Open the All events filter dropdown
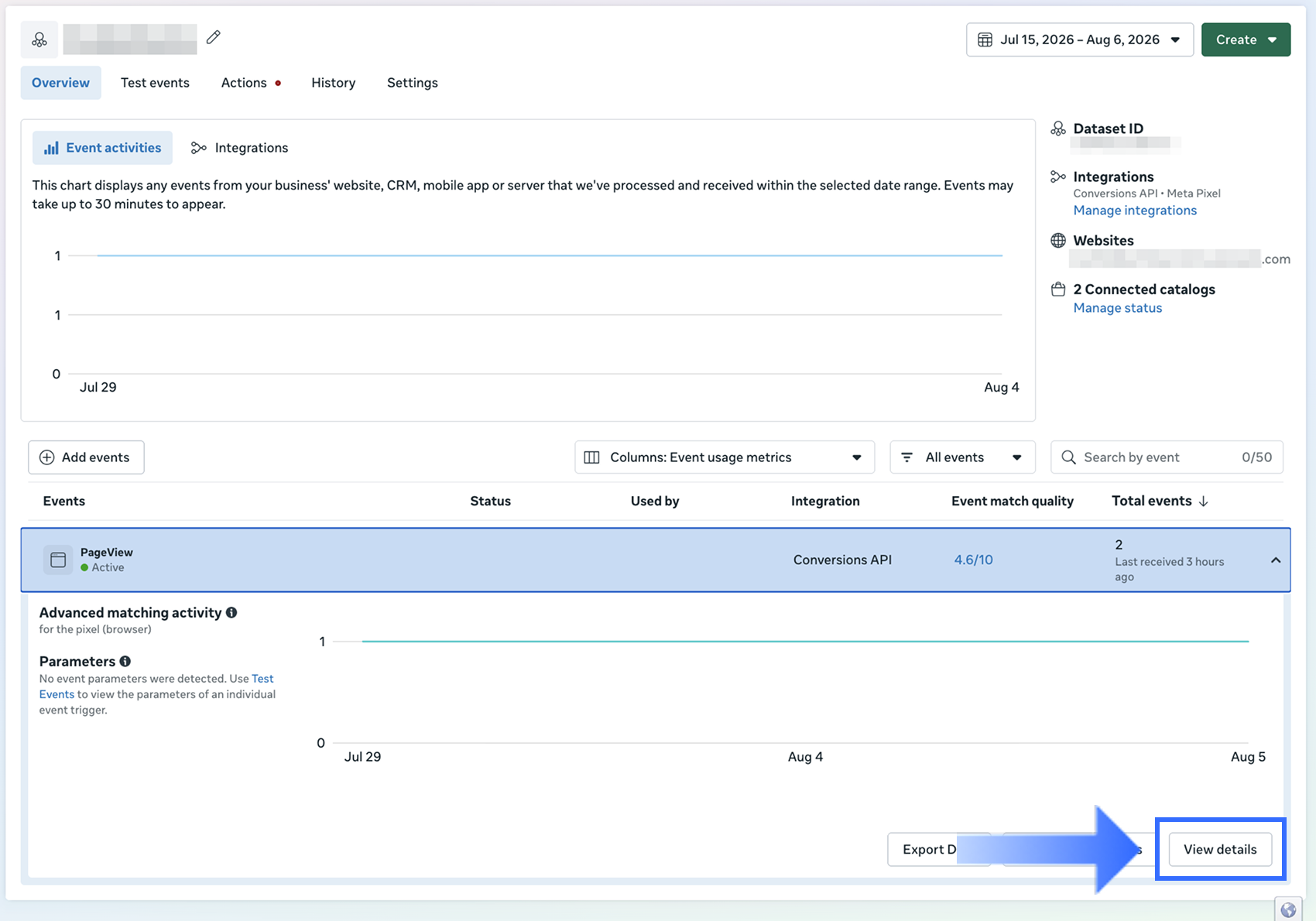This screenshot has height=921, width=1316. pos(962,457)
